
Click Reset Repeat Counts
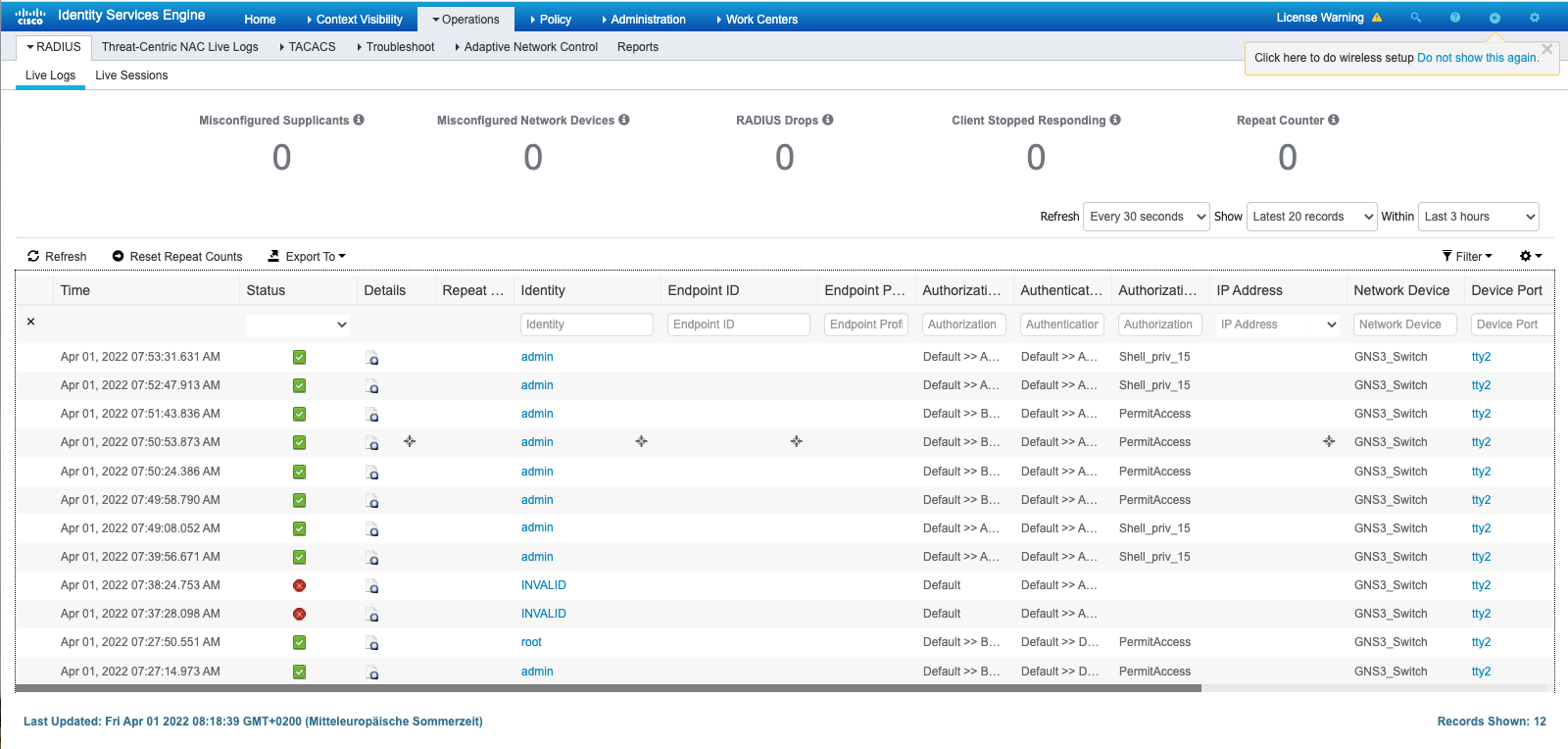click(x=177, y=256)
